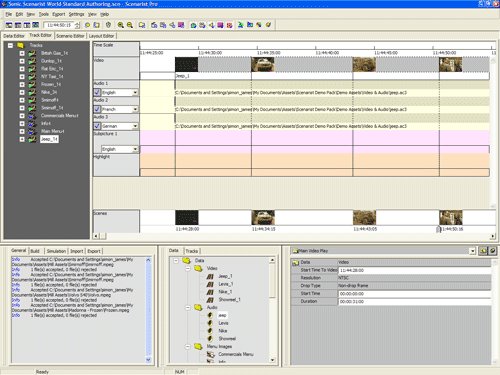Click the Video folder icon in Data tree
Viewport: 500px width, 375px height.
[x=199, y=268]
